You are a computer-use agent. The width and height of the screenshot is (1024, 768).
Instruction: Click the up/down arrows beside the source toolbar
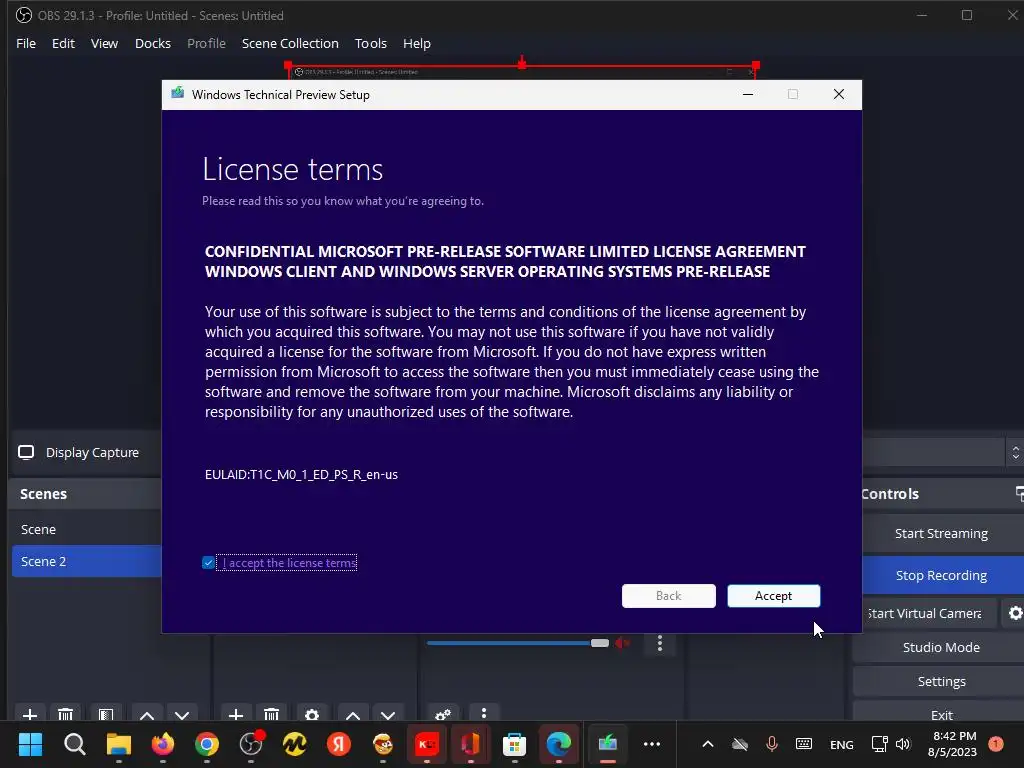click(x=1015, y=453)
